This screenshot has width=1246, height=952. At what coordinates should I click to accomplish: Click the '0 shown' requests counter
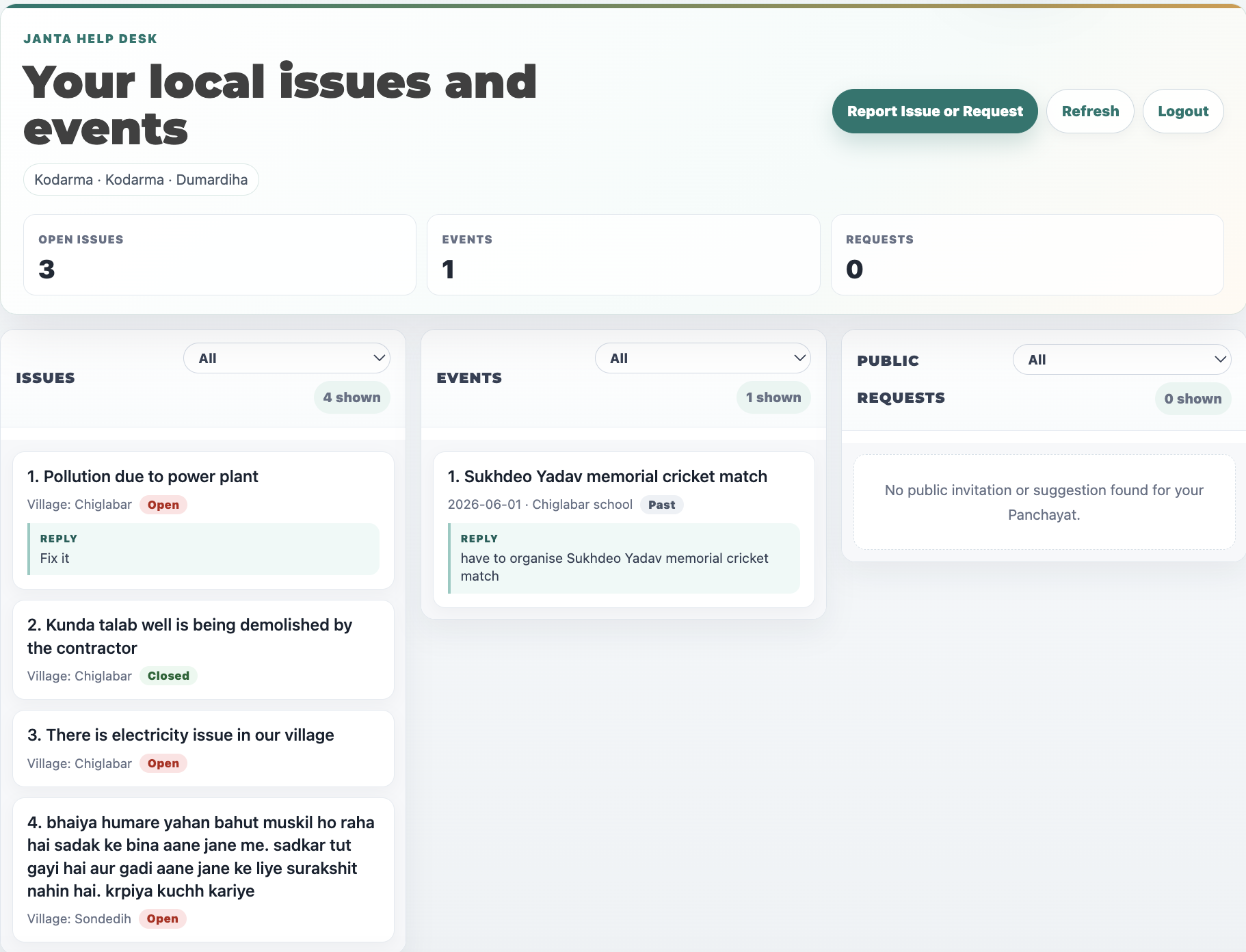click(x=1193, y=399)
